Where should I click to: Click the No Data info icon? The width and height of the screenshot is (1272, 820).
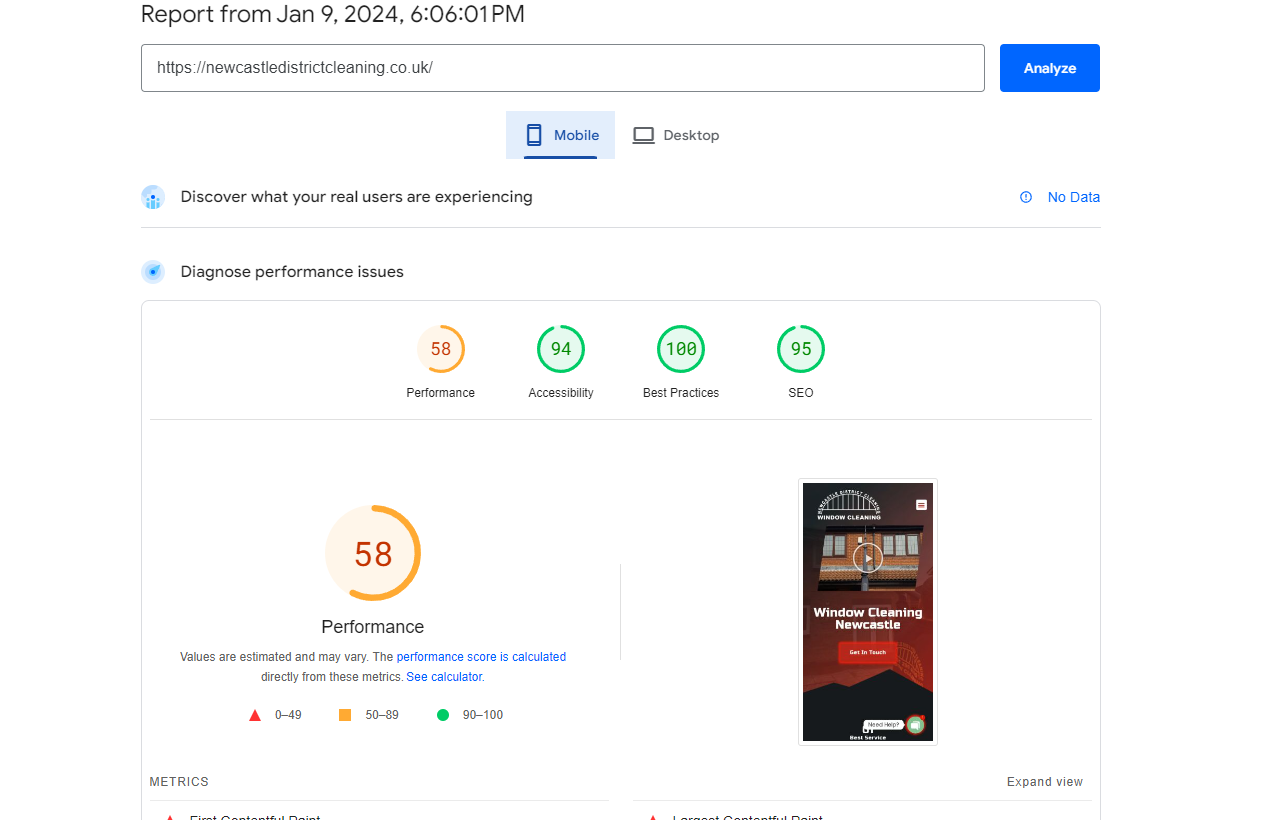(1026, 197)
